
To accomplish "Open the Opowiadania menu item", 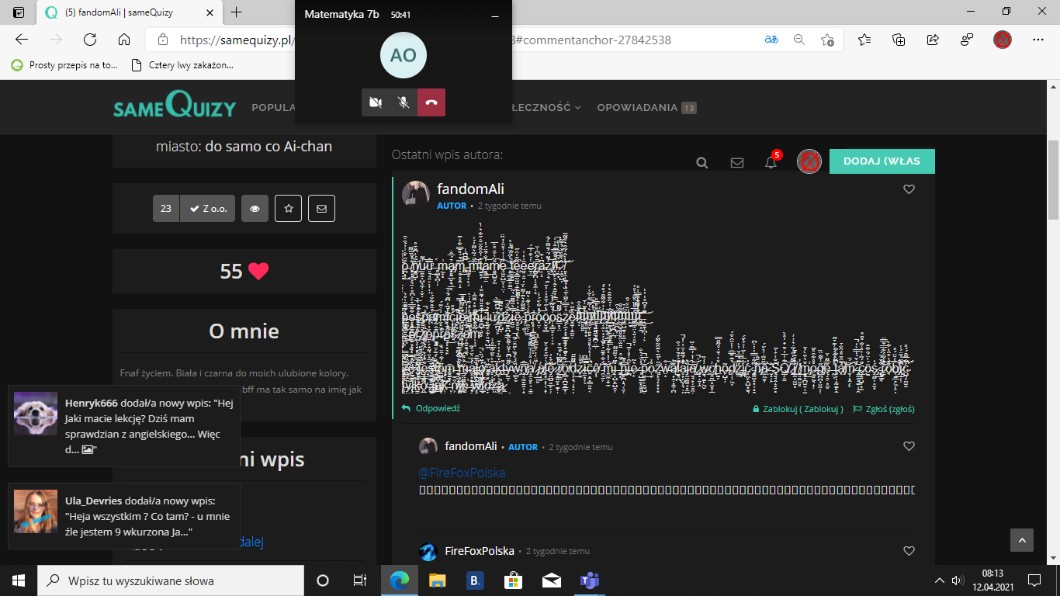I will click(637, 107).
